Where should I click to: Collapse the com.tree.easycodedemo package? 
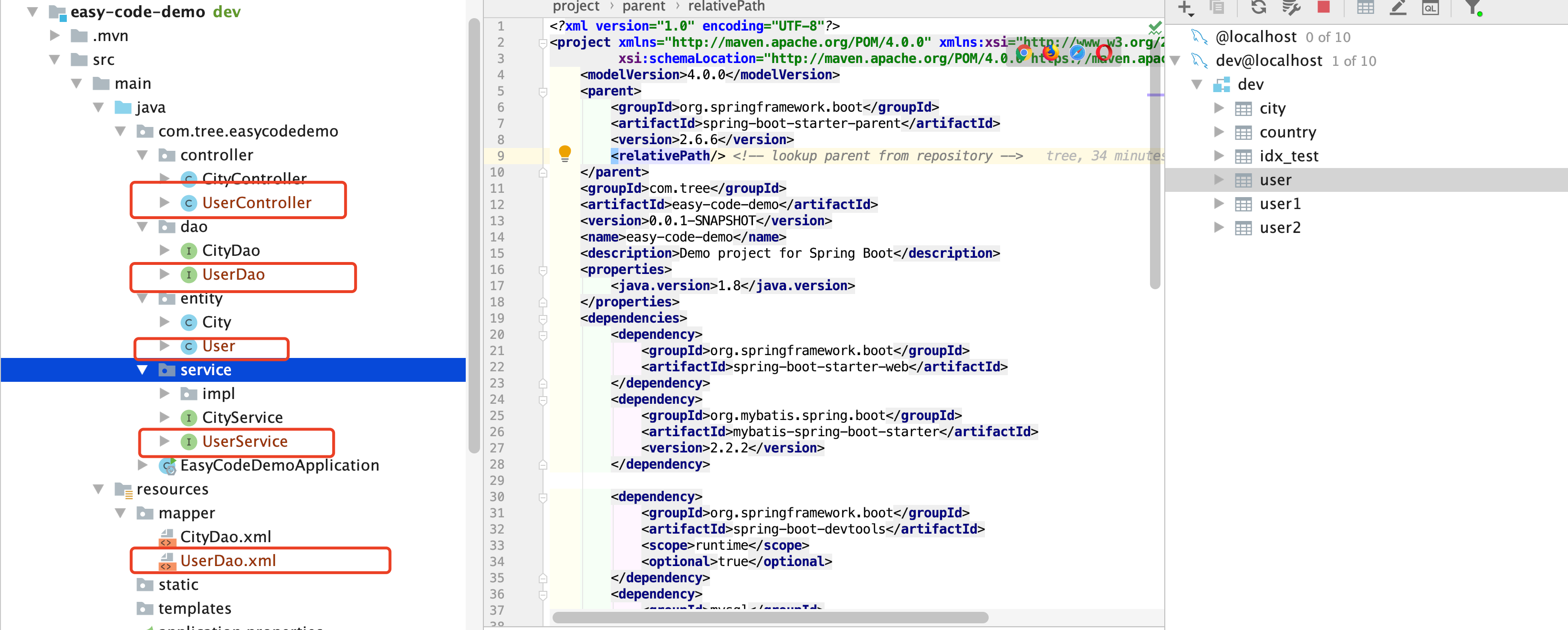121,131
